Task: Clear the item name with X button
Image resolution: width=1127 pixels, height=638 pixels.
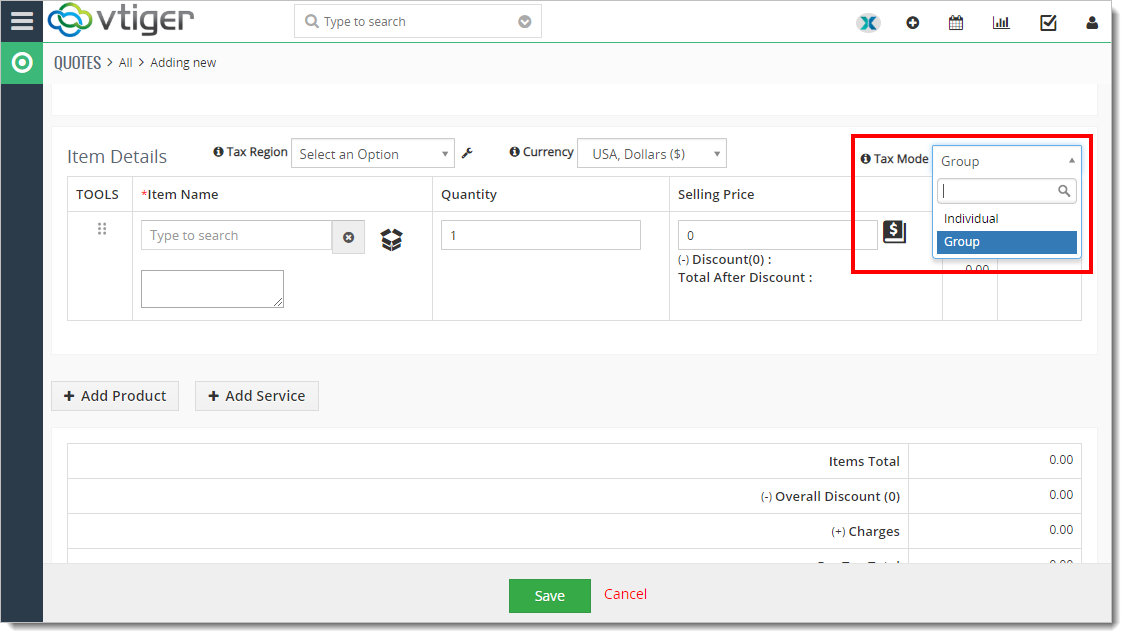Action: (349, 237)
